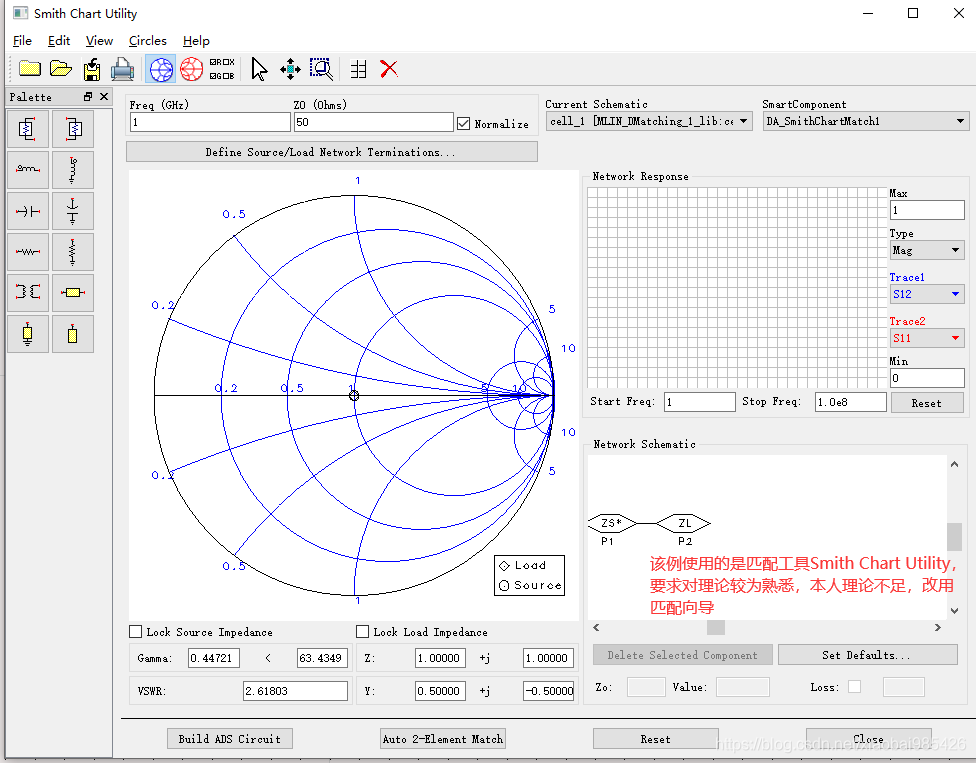Toggle the blue impedance Smith chart icon
The width and height of the screenshot is (976, 763).
(161, 69)
